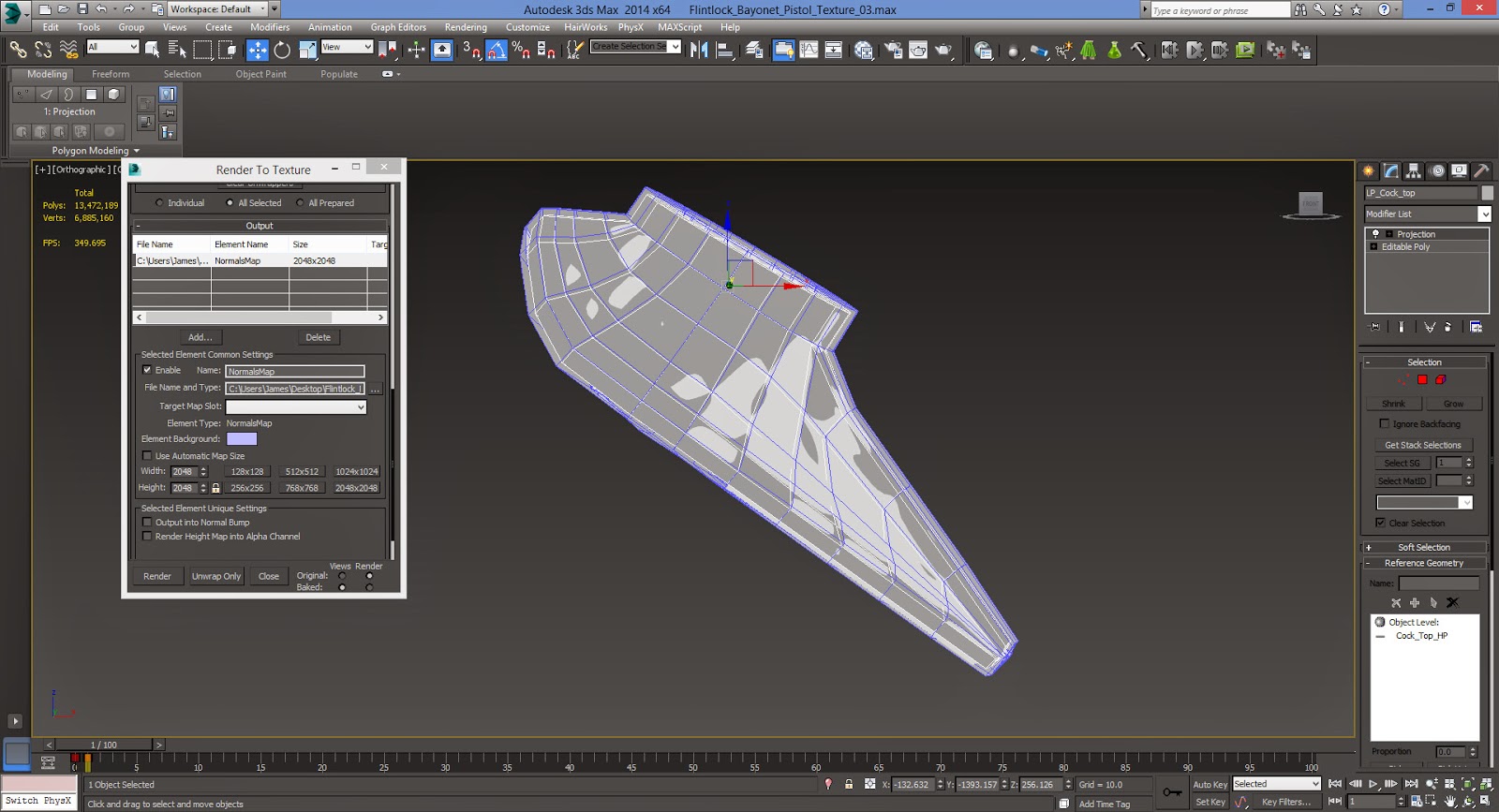This screenshot has height=812, width=1499.
Task: Open the Utilities hammer panel tab
Action: (1481, 170)
